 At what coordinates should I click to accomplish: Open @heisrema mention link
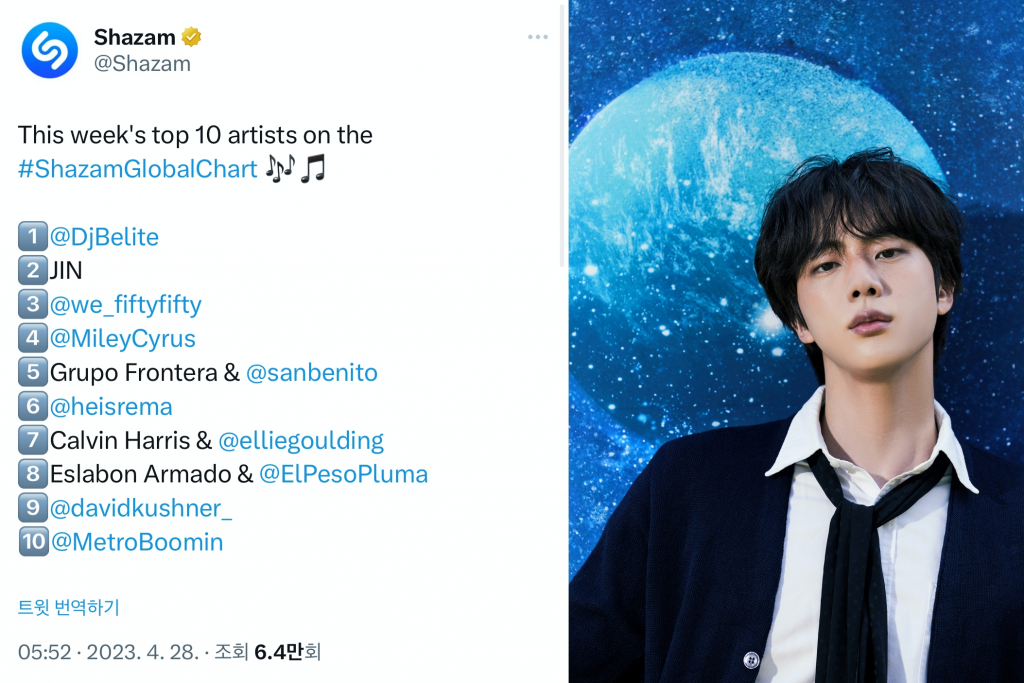coord(111,406)
